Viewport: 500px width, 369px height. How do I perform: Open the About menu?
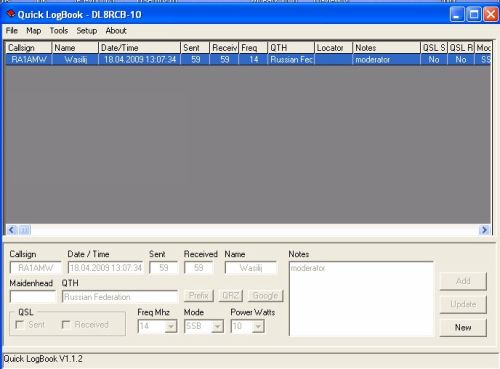(116, 31)
